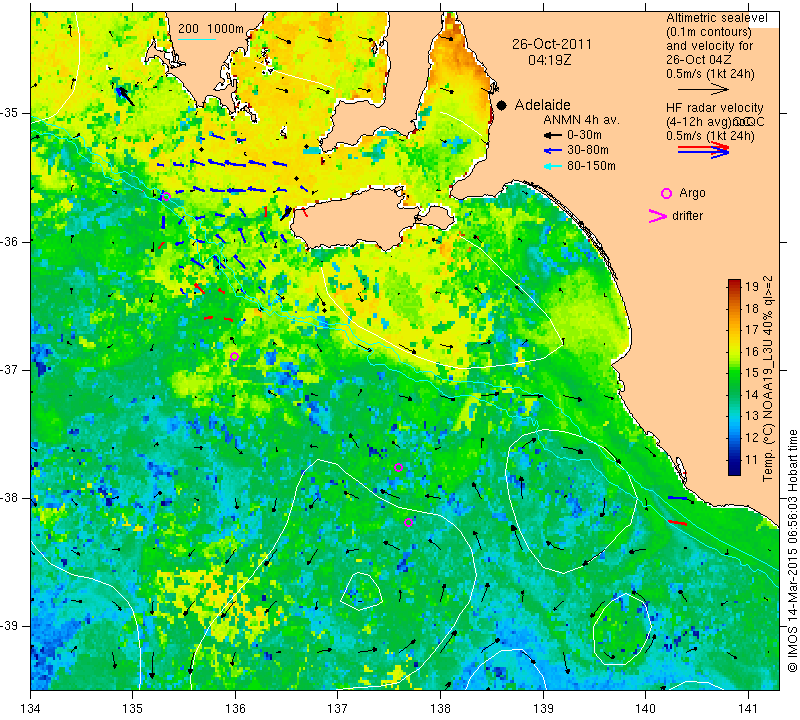Viewport: 800px width, 720px height.
Task: Click the temperature colorbar at 19 degrees
Action: [x=734, y=286]
